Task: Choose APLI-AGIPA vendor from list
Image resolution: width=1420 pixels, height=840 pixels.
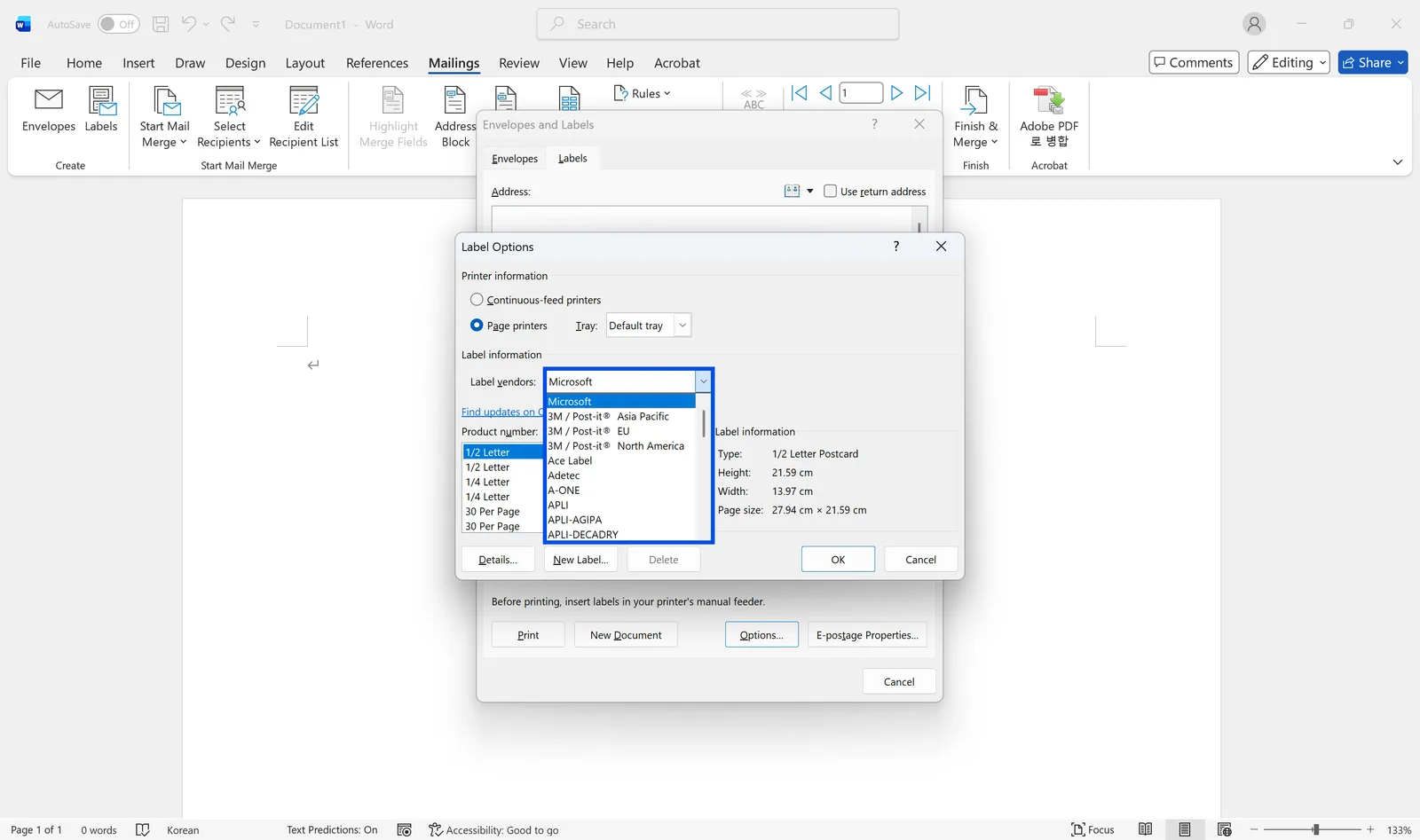Action: pos(575,520)
